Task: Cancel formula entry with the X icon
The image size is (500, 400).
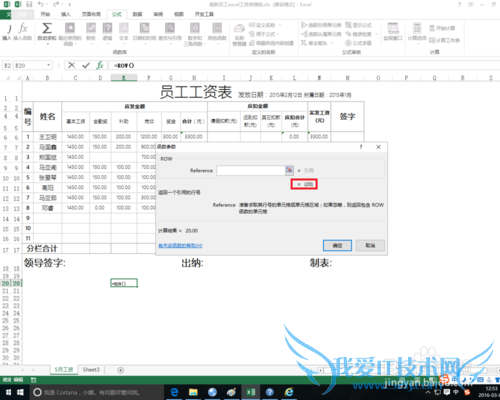Action: [72, 65]
